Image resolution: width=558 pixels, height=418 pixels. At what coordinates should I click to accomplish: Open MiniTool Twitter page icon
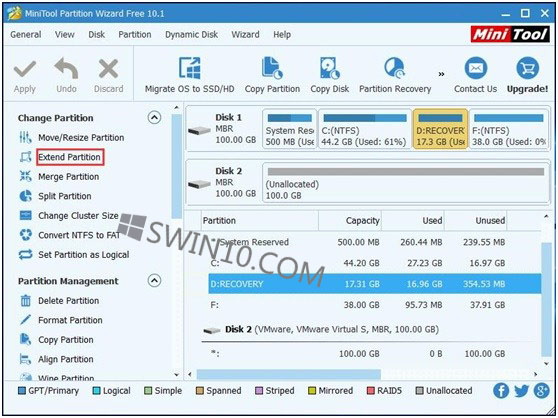[521, 391]
